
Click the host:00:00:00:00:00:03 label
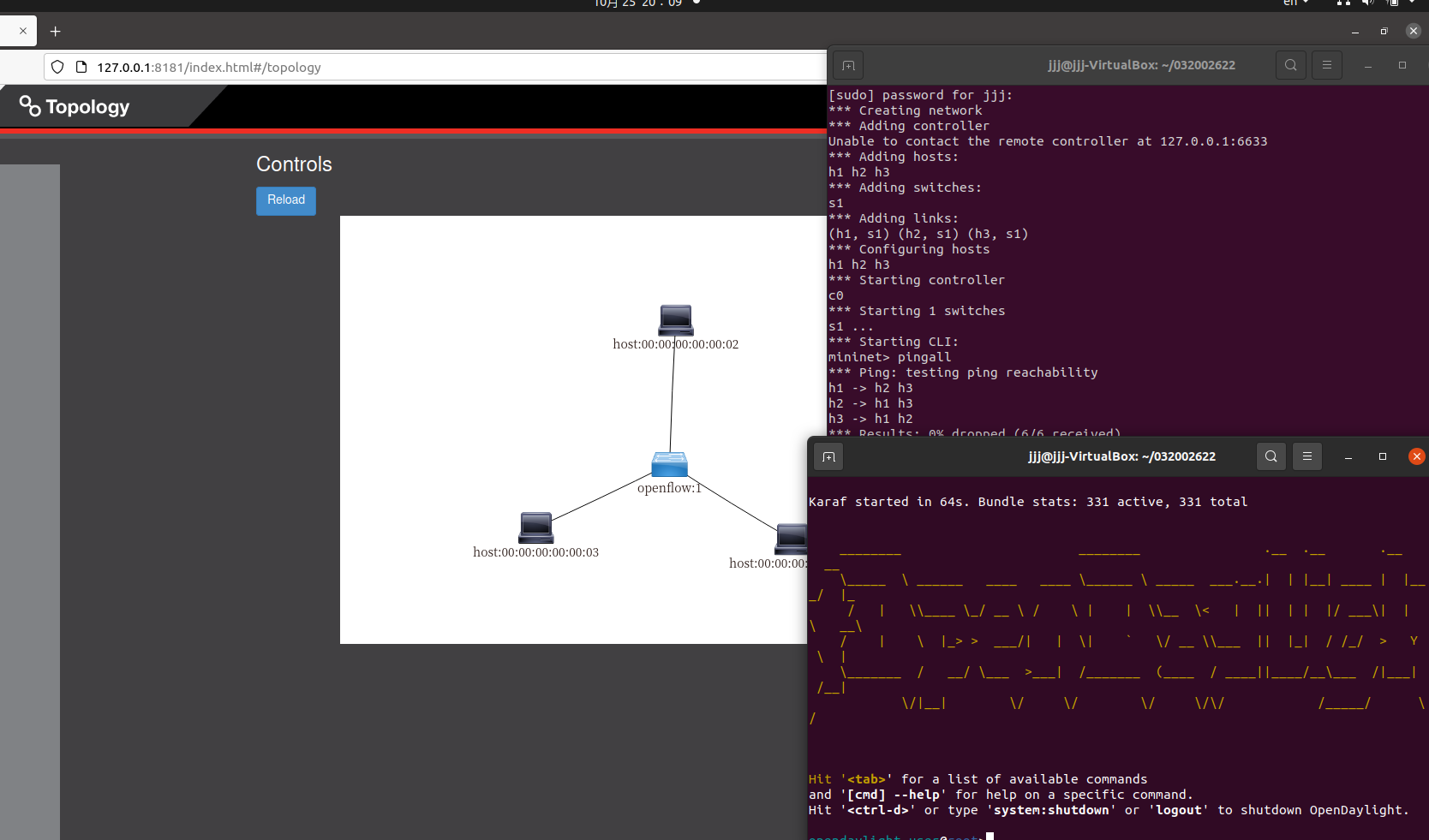536,552
